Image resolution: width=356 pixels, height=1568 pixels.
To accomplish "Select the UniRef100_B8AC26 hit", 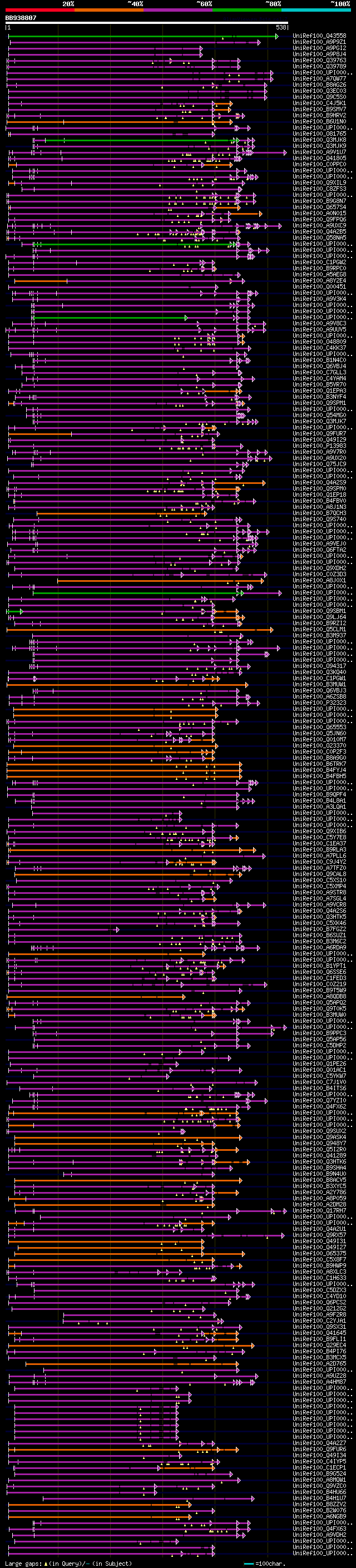I will (319, 85).
